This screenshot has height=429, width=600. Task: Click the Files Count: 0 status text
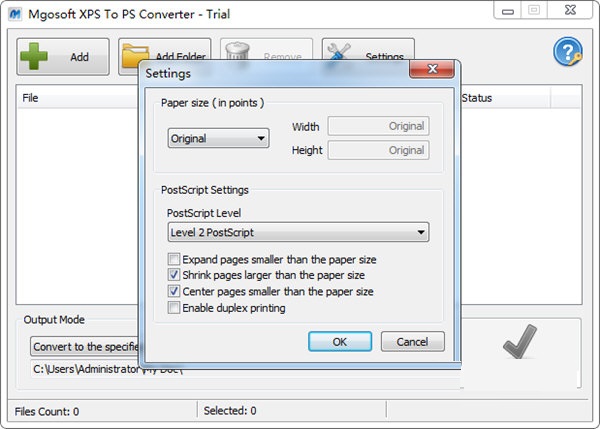pos(47,411)
